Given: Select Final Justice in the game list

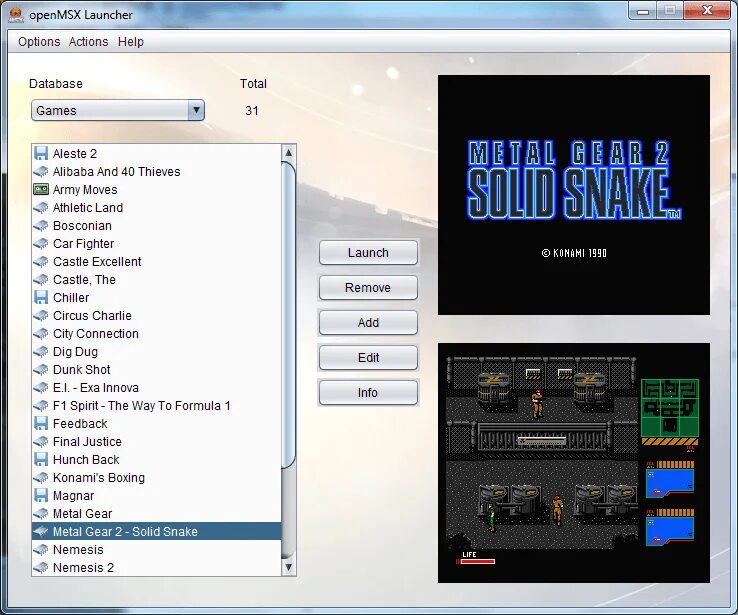Looking at the screenshot, I should pos(87,441).
